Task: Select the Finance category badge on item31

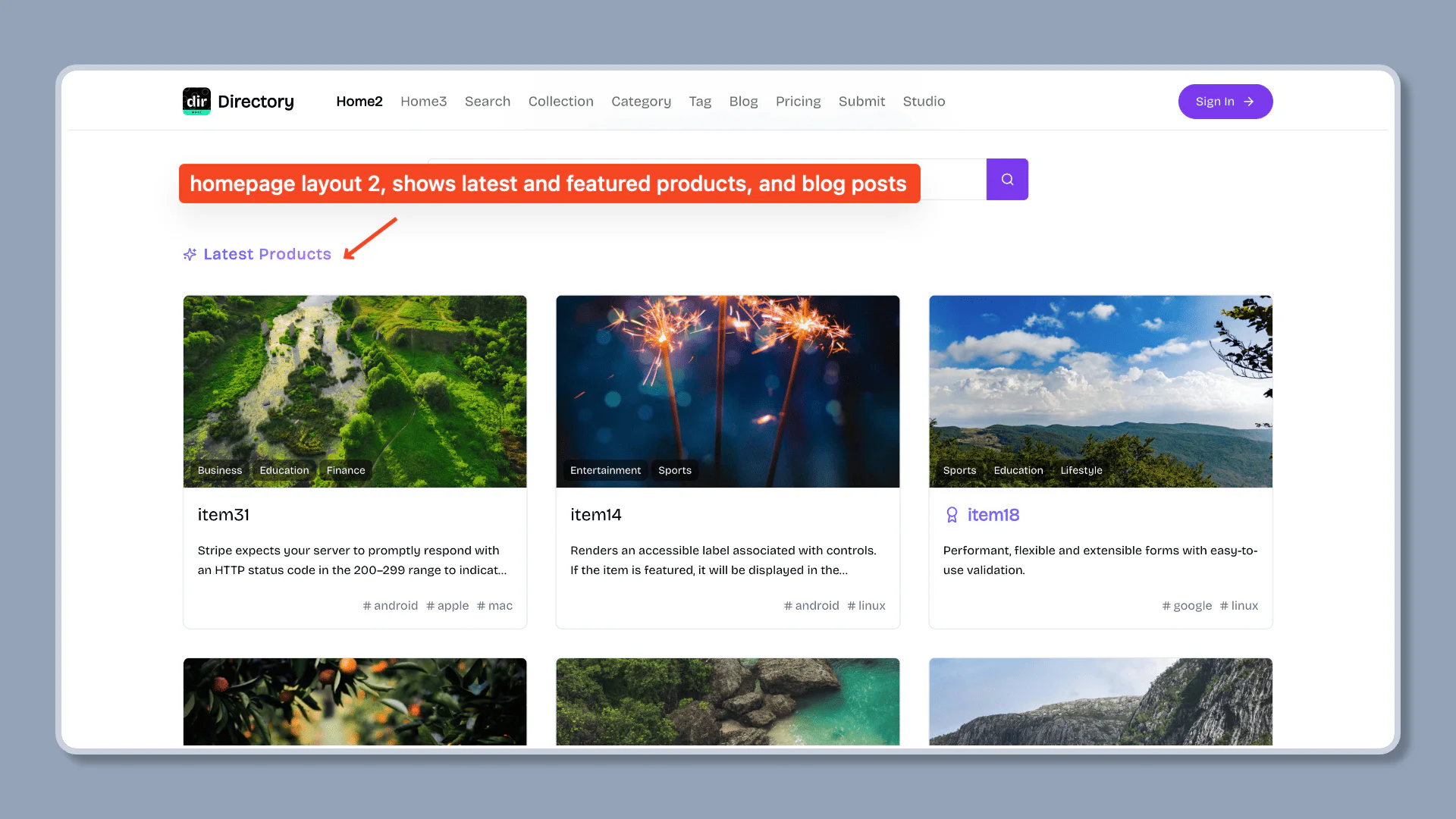Action: 346,470
